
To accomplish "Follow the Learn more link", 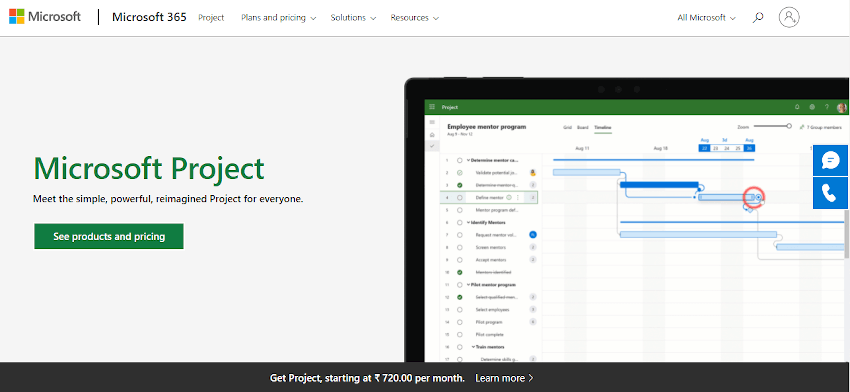I will point(504,378).
